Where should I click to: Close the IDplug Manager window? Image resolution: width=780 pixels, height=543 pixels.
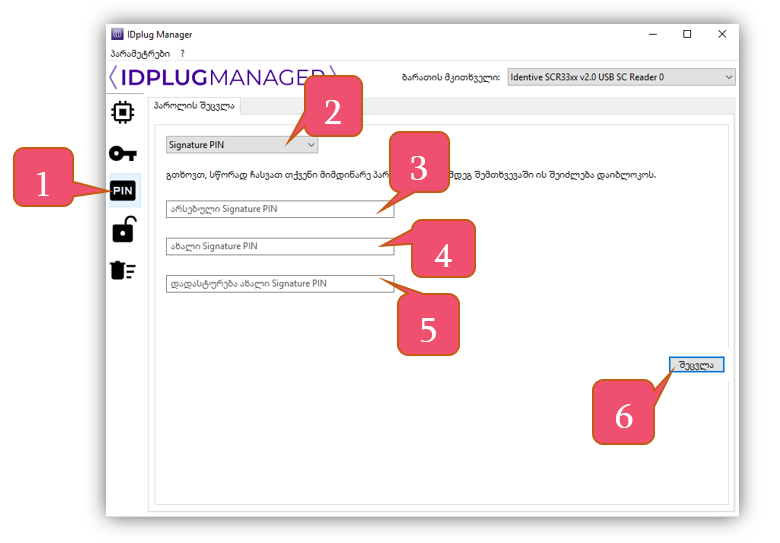pos(722,34)
